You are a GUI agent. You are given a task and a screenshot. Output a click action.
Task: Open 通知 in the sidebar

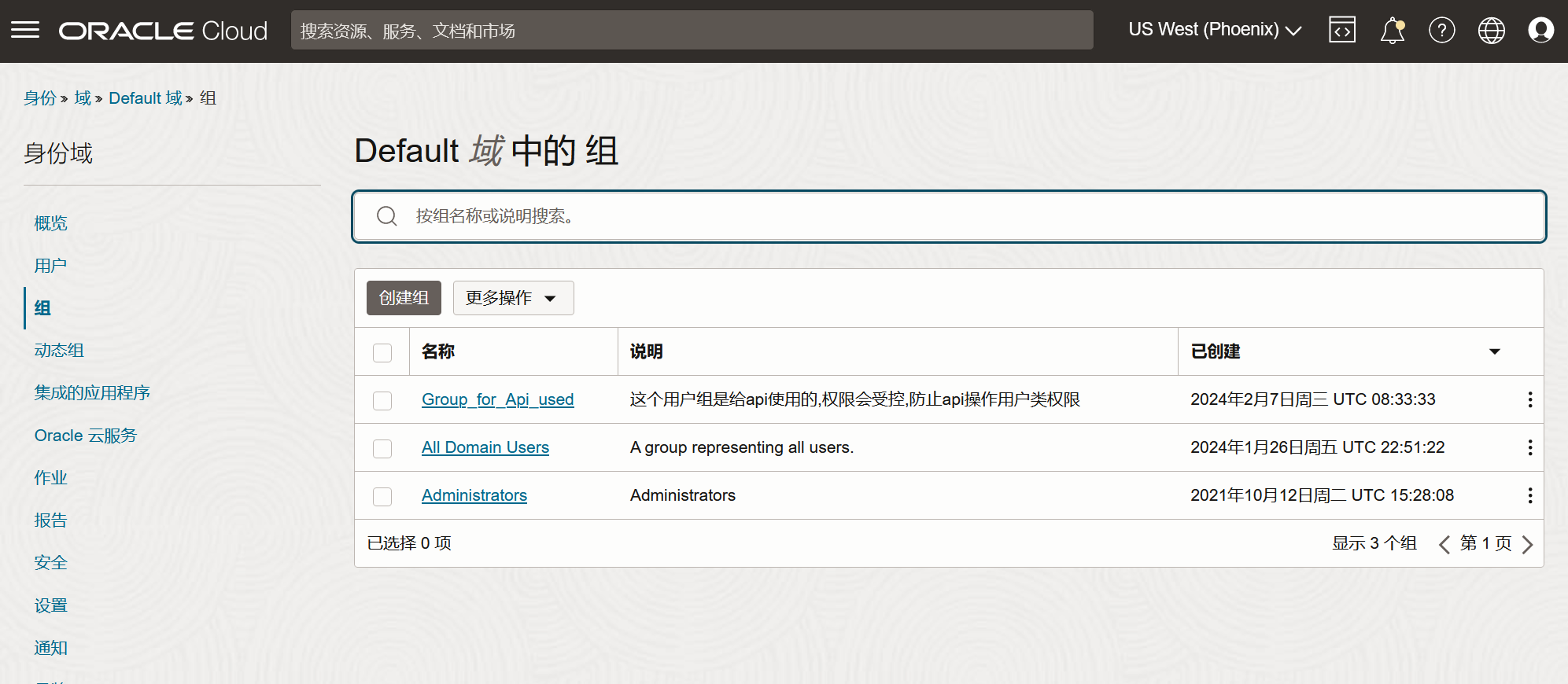tap(51, 649)
